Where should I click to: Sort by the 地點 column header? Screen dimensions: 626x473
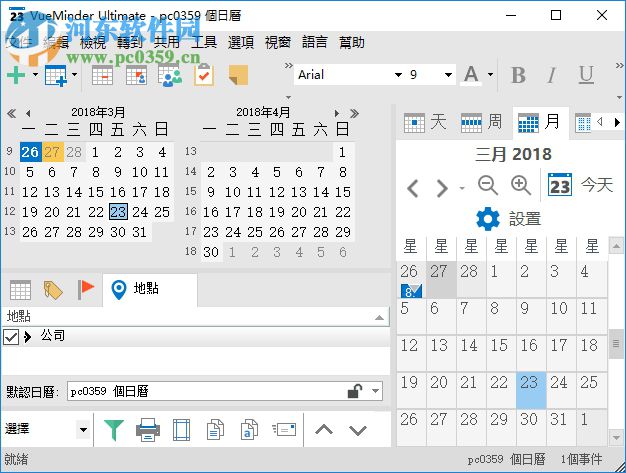tap(195, 317)
